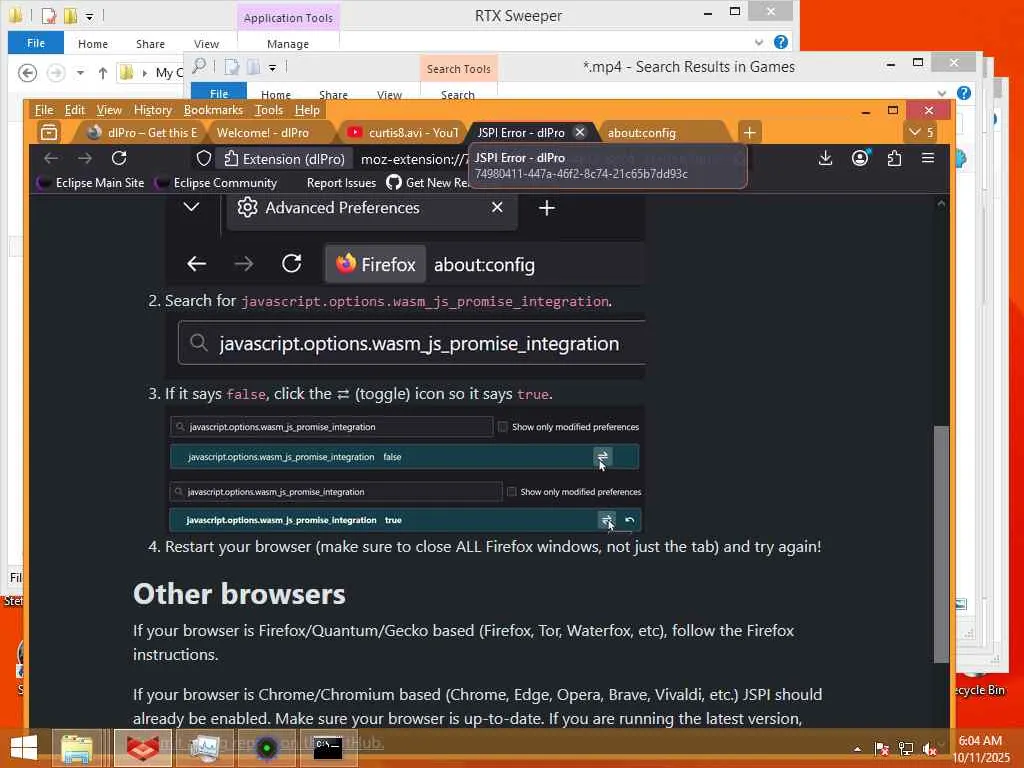Open Customize Quick Access dropdown in RTX Sweeper

pos(89,15)
